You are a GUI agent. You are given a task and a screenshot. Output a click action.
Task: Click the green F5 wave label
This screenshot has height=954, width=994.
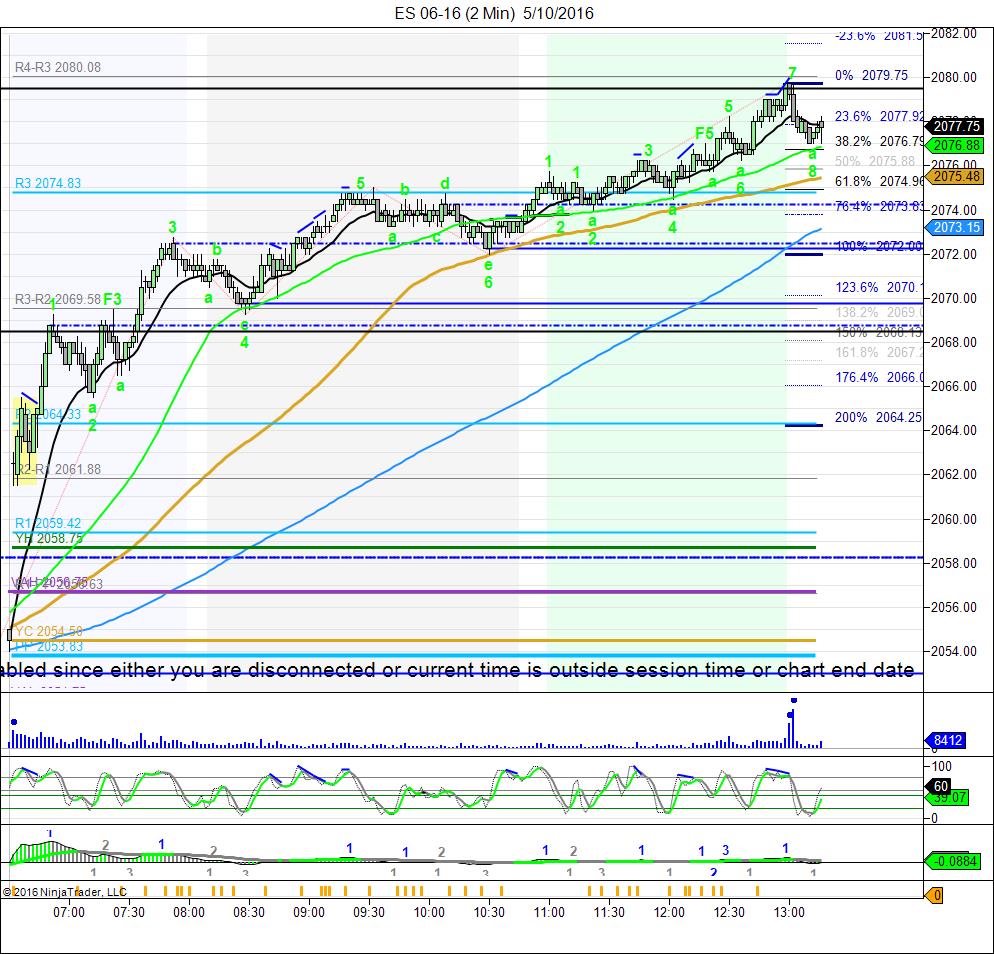pyautogui.click(x=704, y=133)
